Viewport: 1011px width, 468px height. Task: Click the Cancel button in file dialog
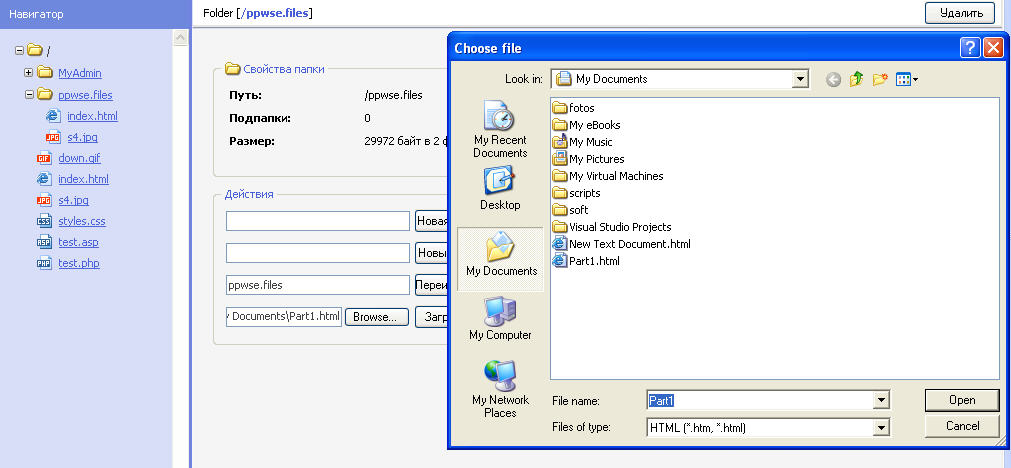tap(961, 426)
